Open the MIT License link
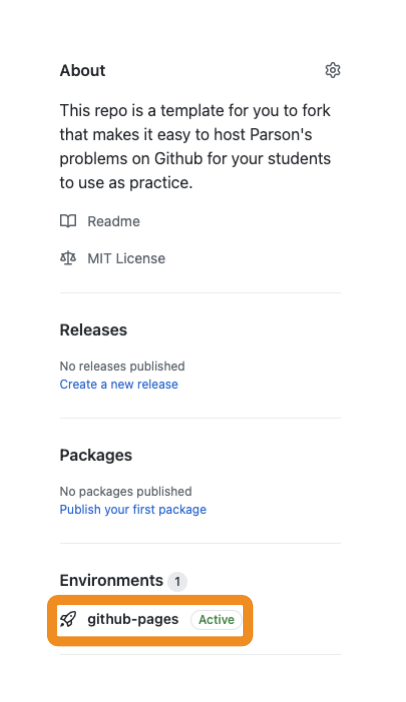The width and height of the screenshot is (406, 702). point(126,258)
